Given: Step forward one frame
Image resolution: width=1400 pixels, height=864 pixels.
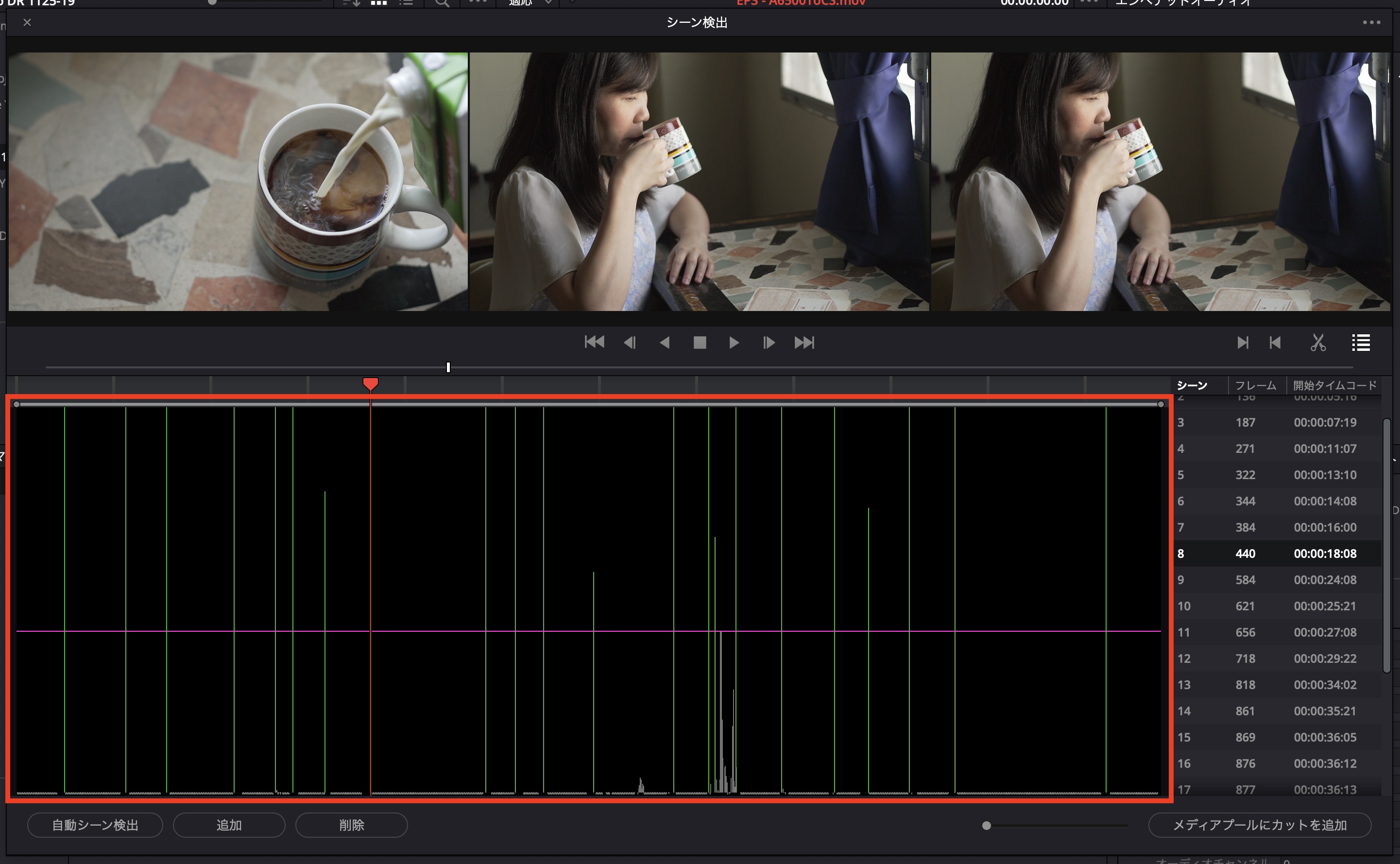Looking at the screenshot, I should 769,342.
